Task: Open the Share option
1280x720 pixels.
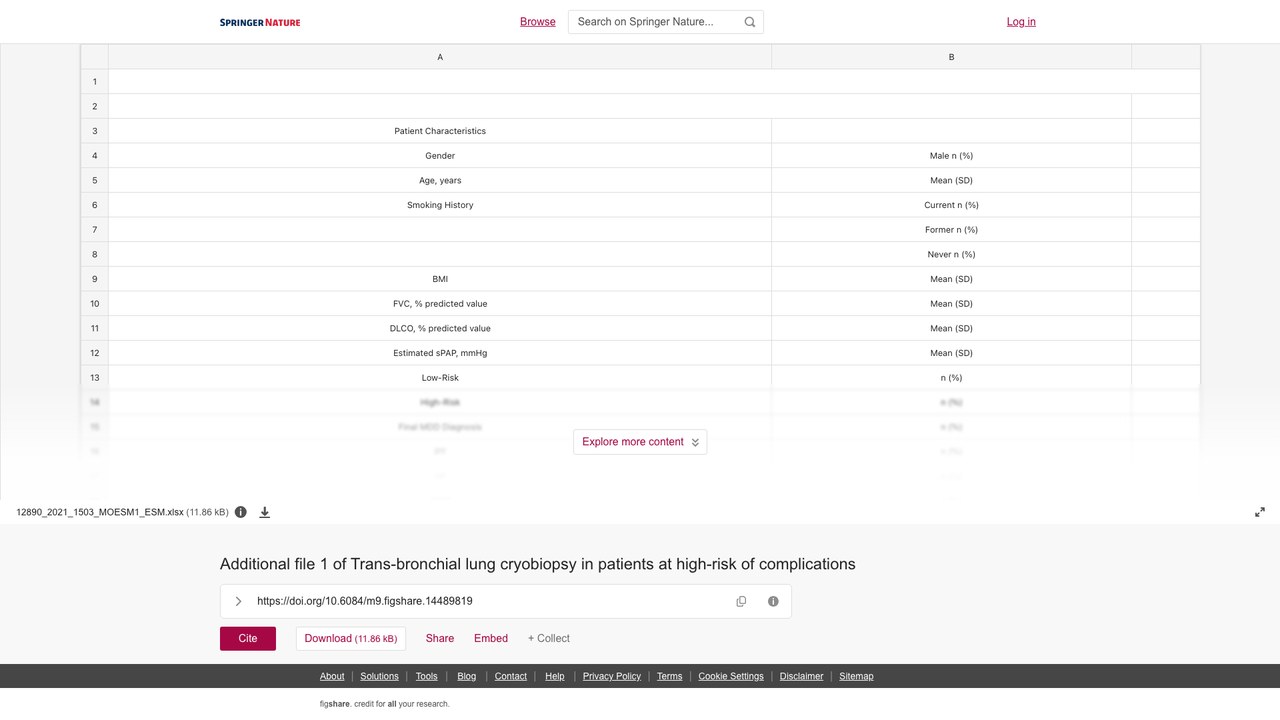Action: (440, 638)
